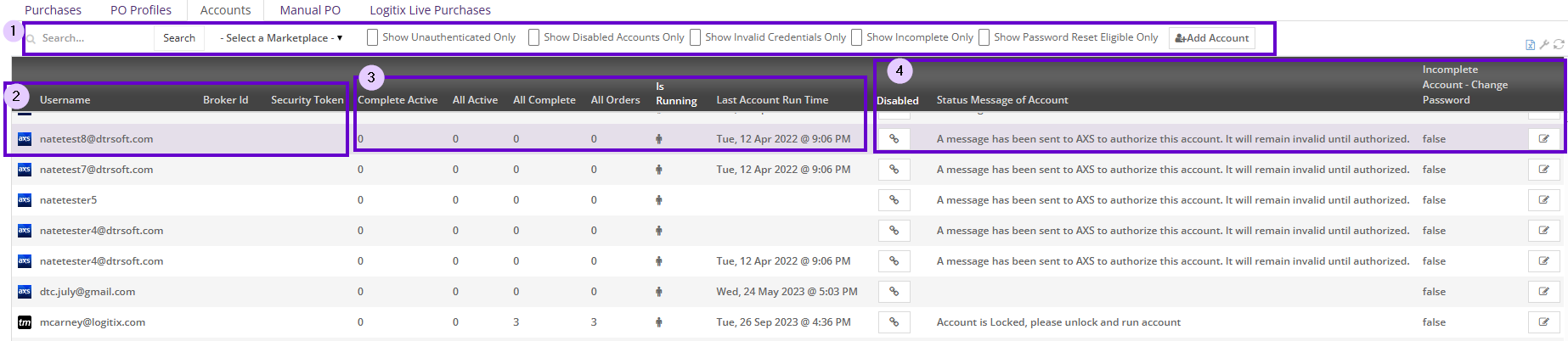Screen dimensions: 1568x341
Task: Refresh the accounts grid
Action: pyautogui.click(x=1559, y=45)
